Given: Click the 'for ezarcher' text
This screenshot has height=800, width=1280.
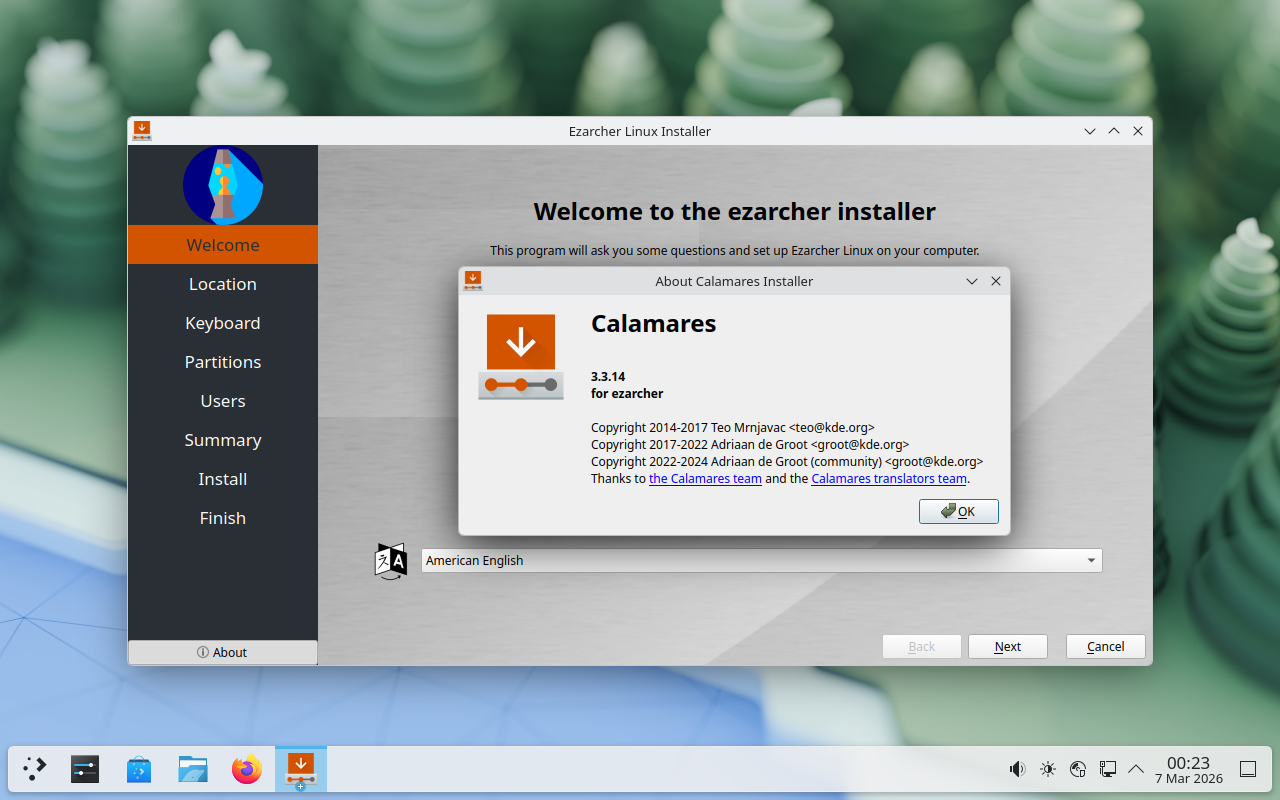Looking at the screenshot, I should [x=627, y=394].
